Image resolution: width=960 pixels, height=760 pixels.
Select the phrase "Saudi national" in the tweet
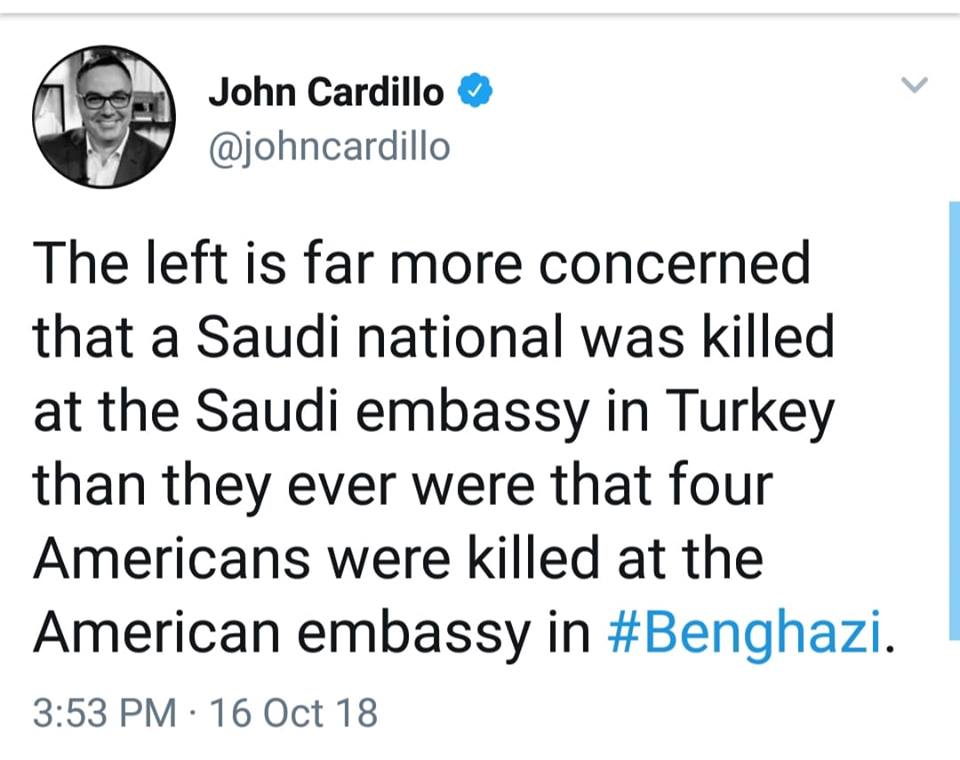323,340
